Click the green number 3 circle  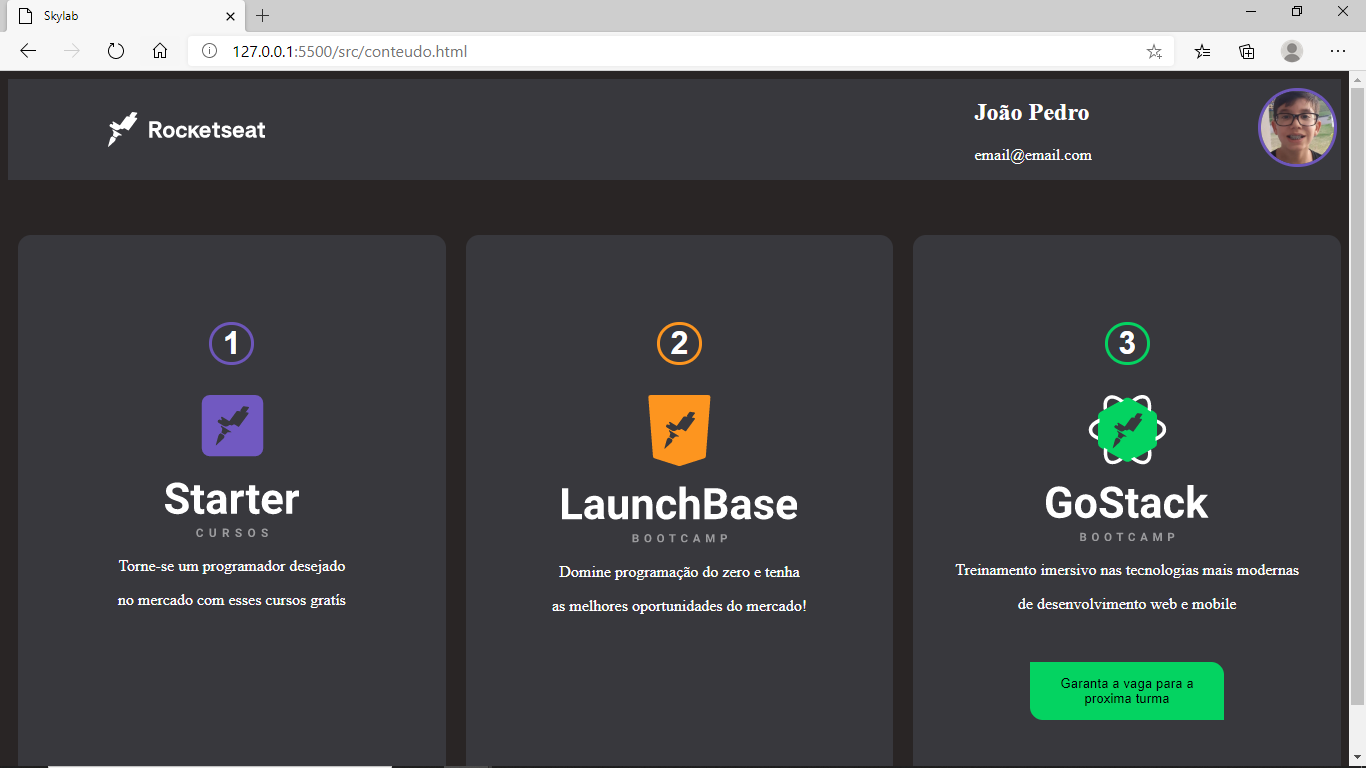pyautogui.click(x=1127, y=344)
